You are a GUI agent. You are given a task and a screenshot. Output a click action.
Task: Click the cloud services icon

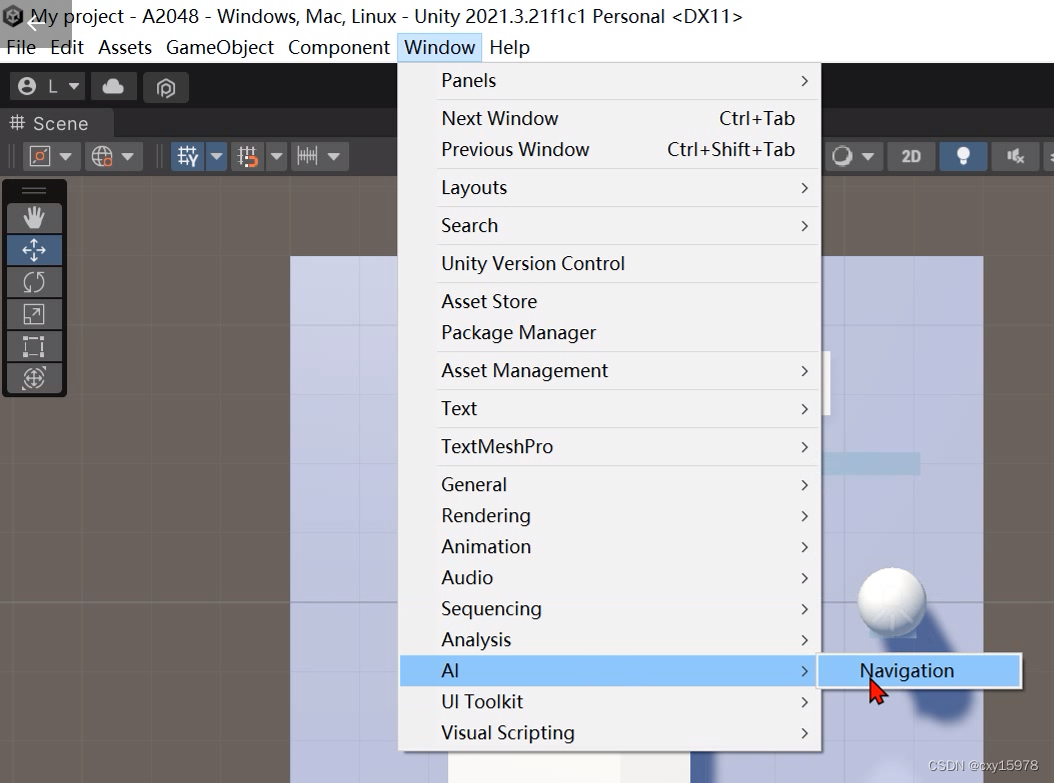coord(113,87)
